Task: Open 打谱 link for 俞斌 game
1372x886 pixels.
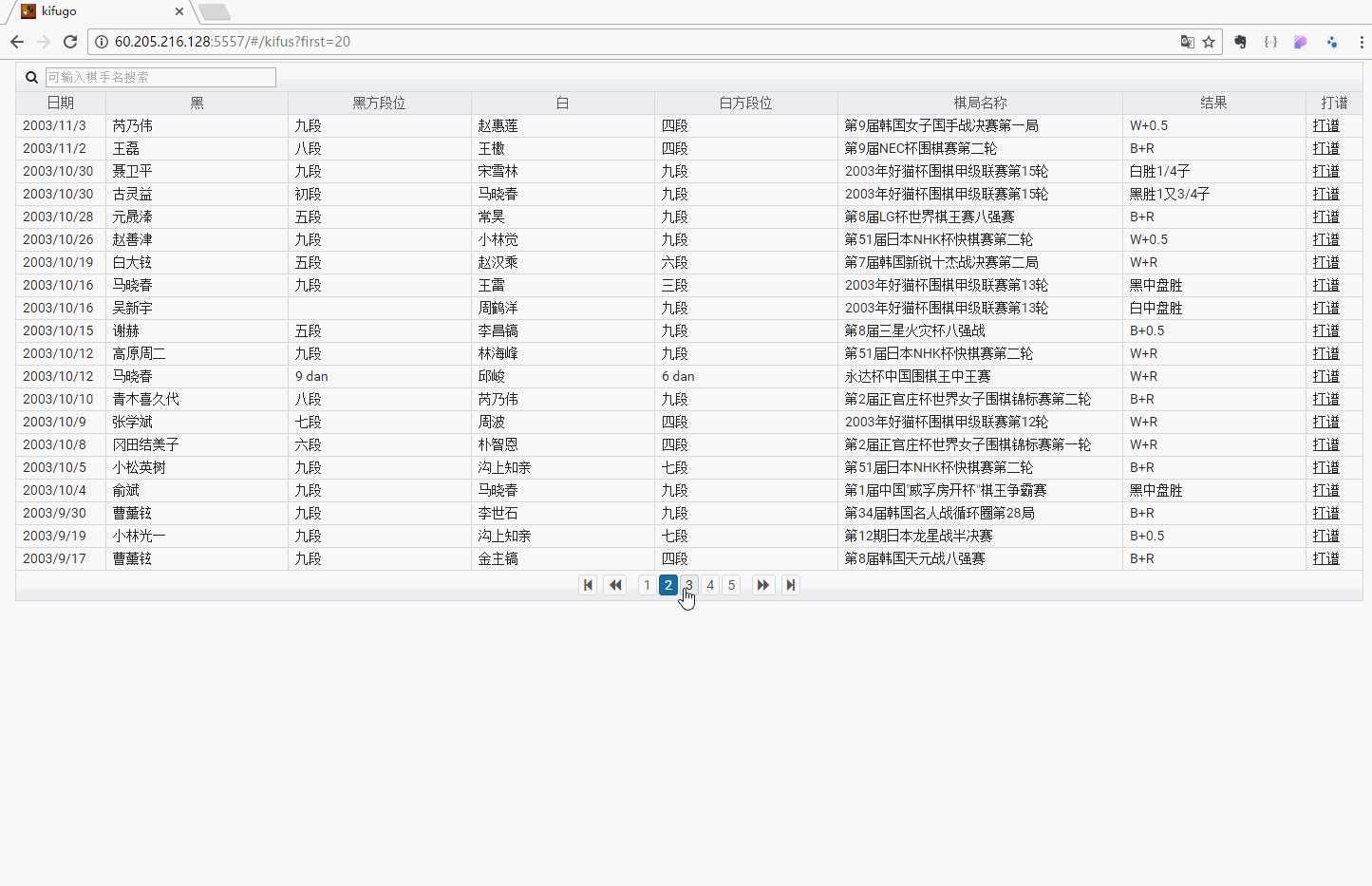Action: [1326, 490]
